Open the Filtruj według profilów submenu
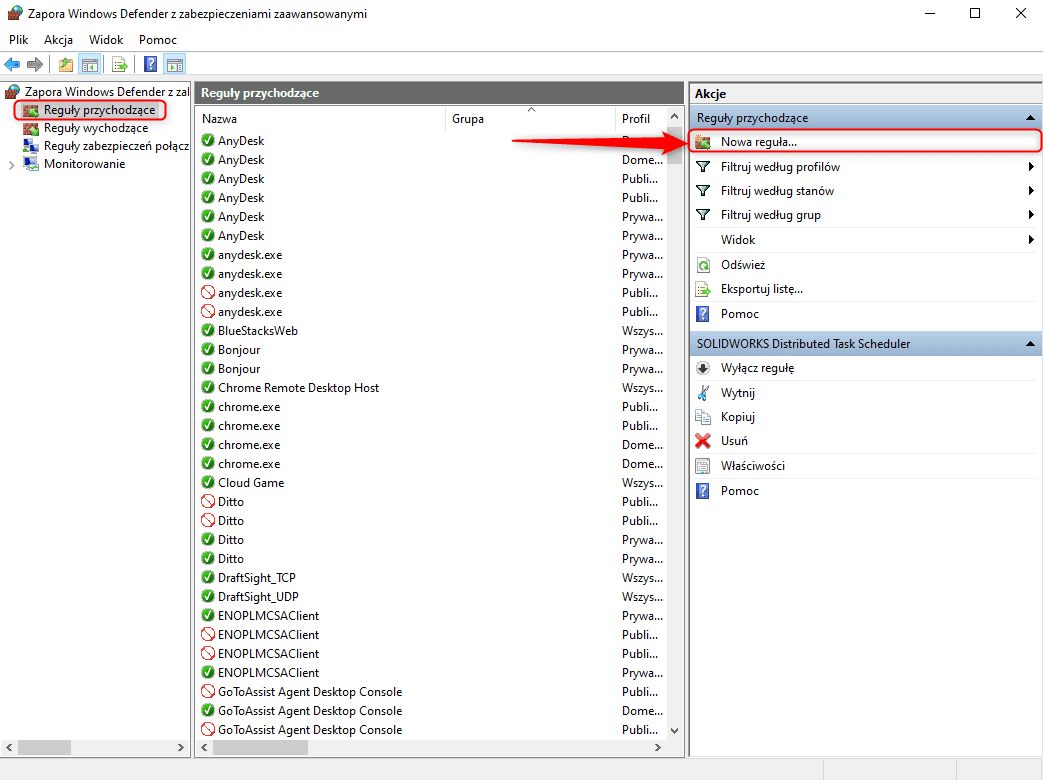 click(x=865, y=167)
